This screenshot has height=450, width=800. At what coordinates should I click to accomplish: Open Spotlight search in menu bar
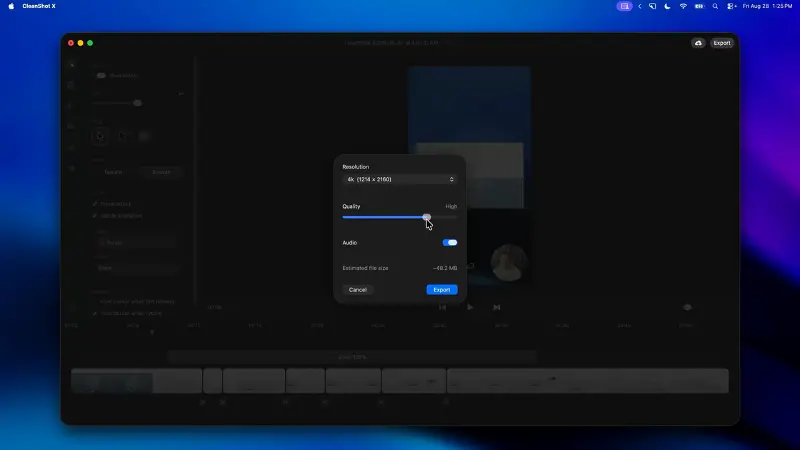pyautogui.click(x=715, y=6)
